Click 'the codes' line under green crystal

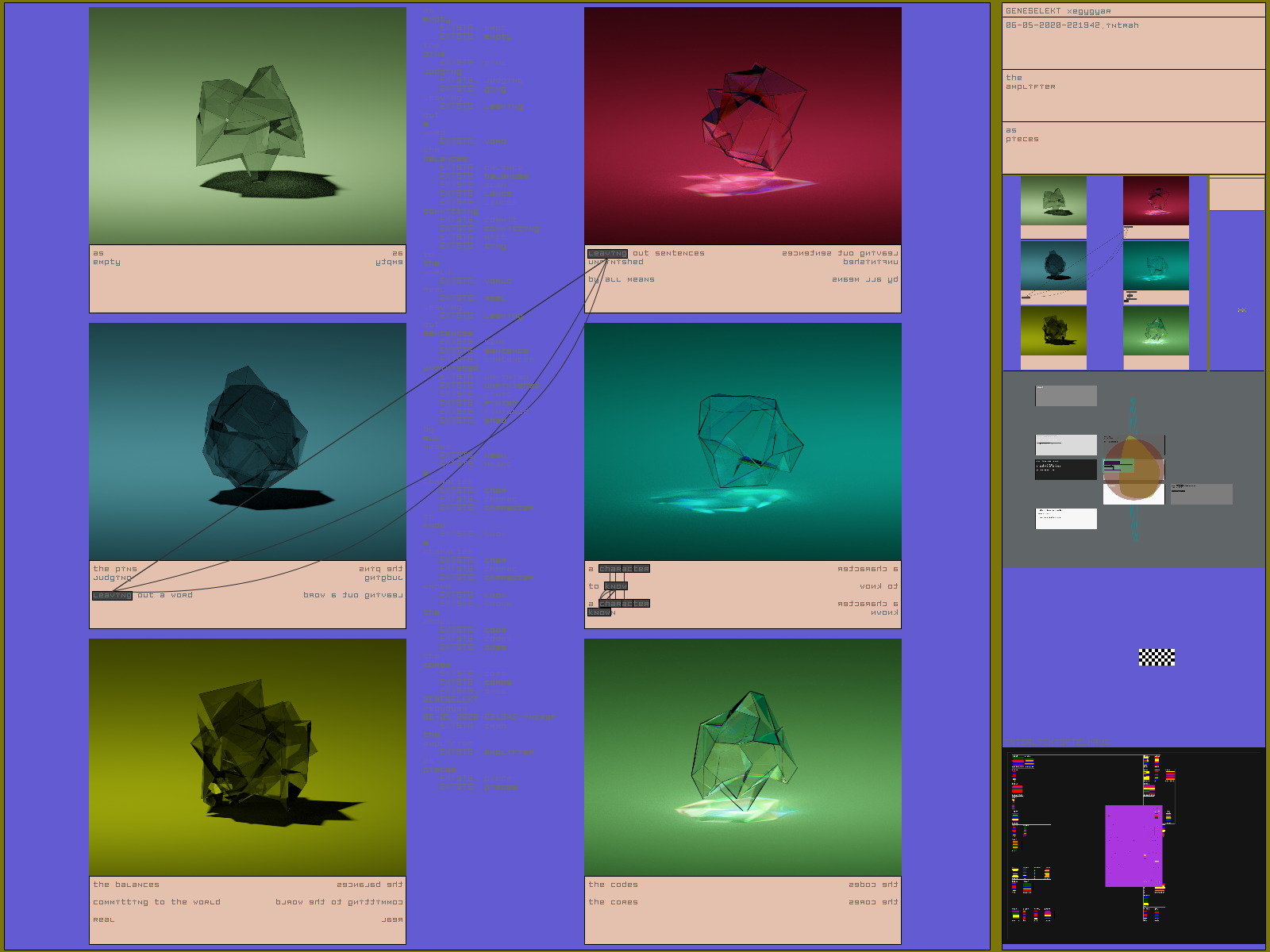click(613, 885)
